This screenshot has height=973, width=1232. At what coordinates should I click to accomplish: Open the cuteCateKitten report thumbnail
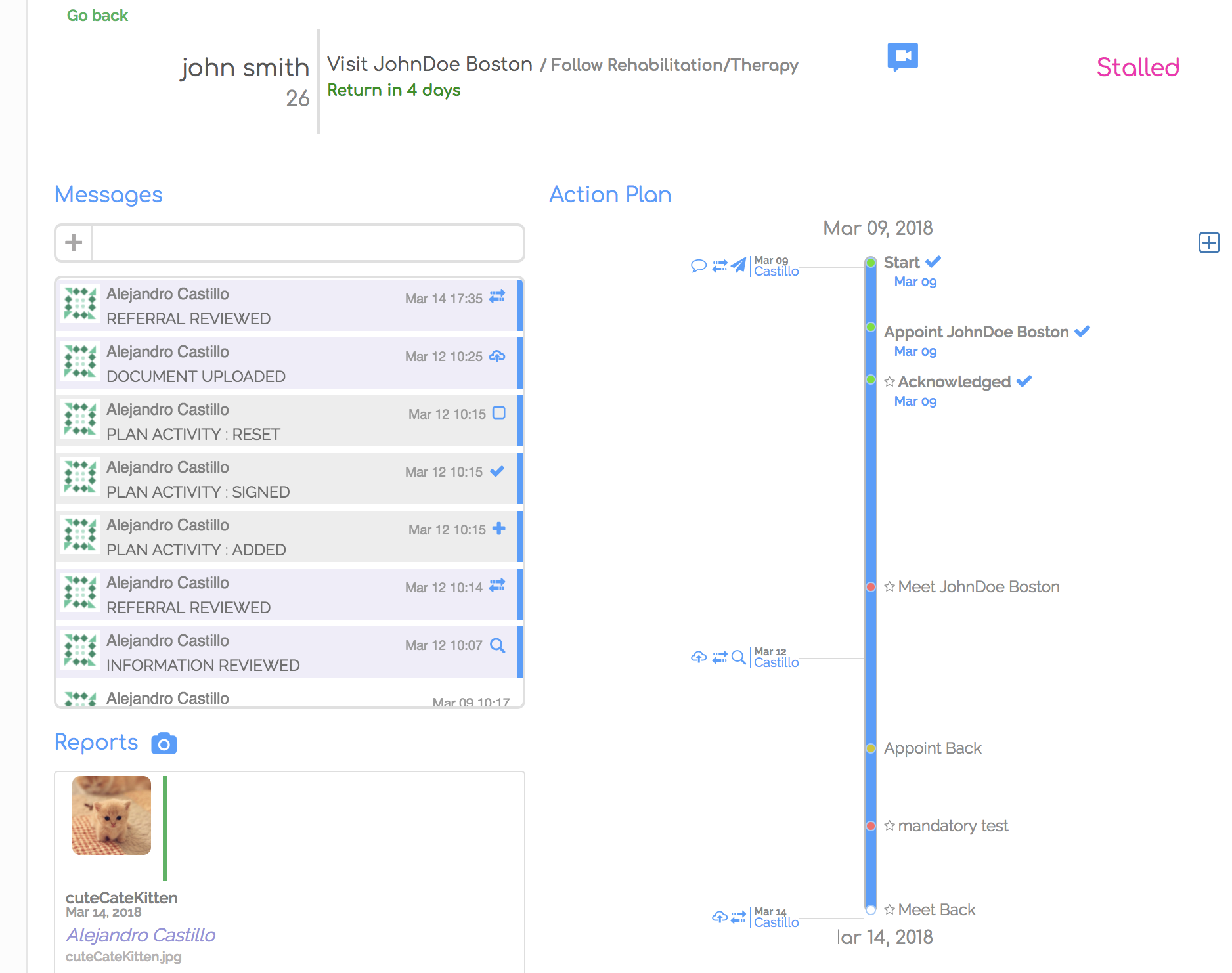point(111,815)
